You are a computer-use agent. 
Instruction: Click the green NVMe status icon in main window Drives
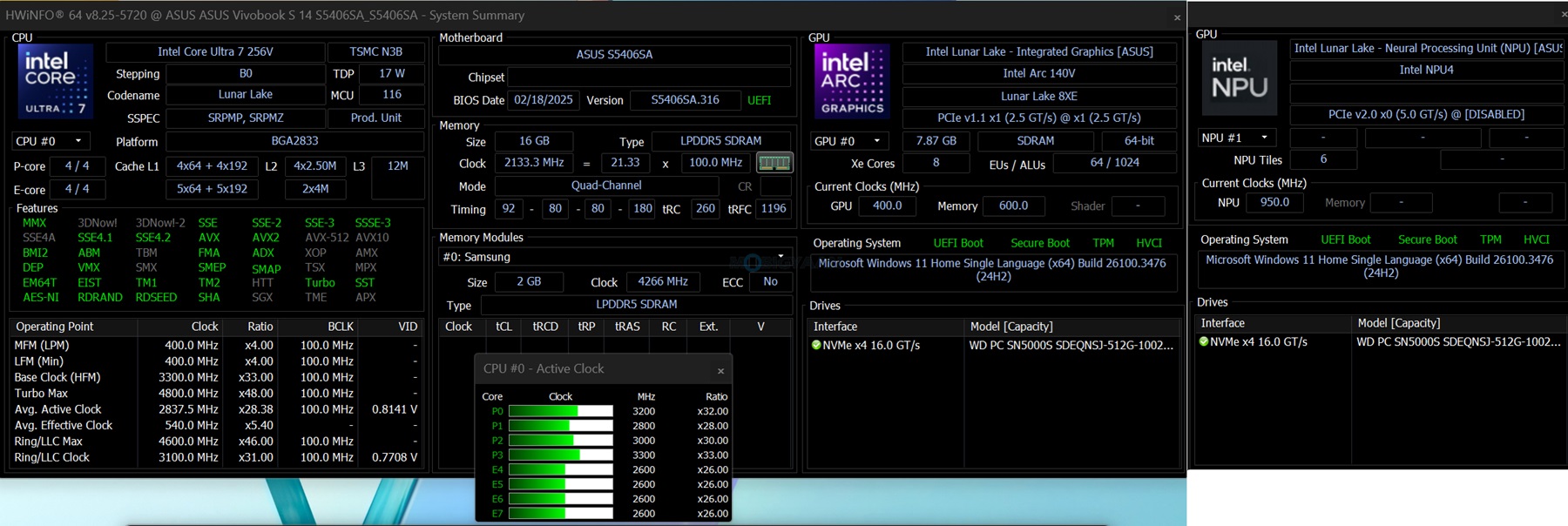[x=816, y=345]
